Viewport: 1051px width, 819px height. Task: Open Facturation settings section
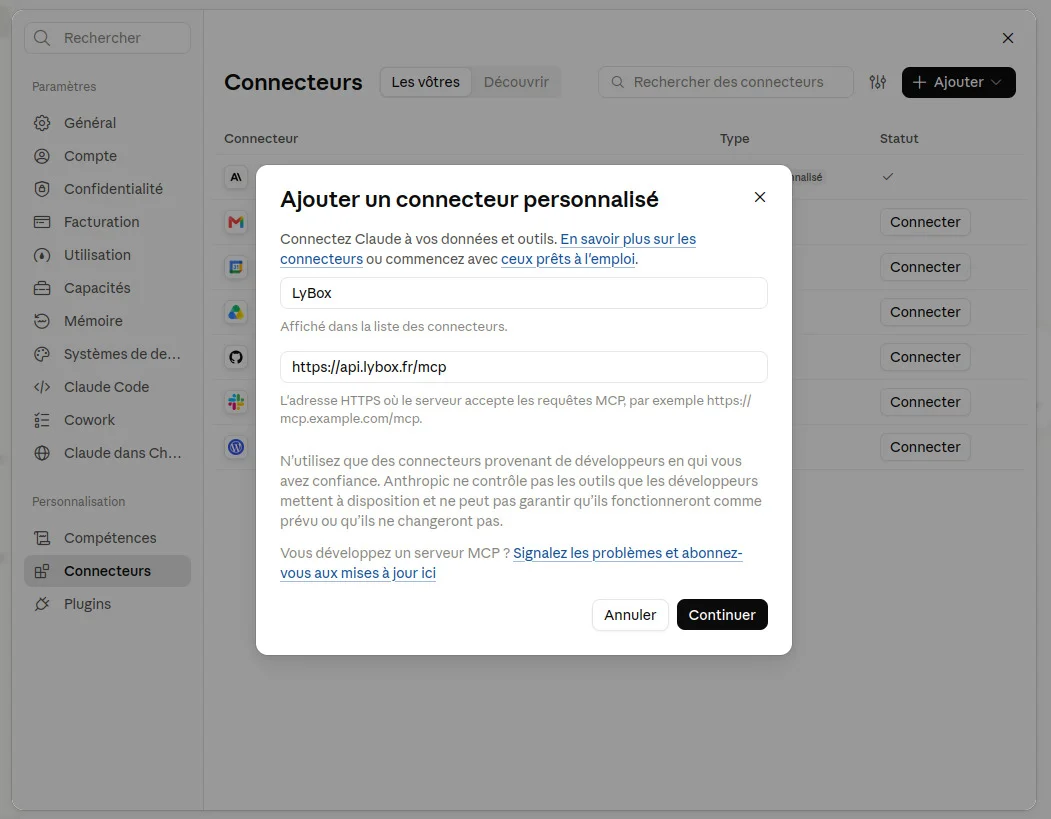tap(107, 222)
